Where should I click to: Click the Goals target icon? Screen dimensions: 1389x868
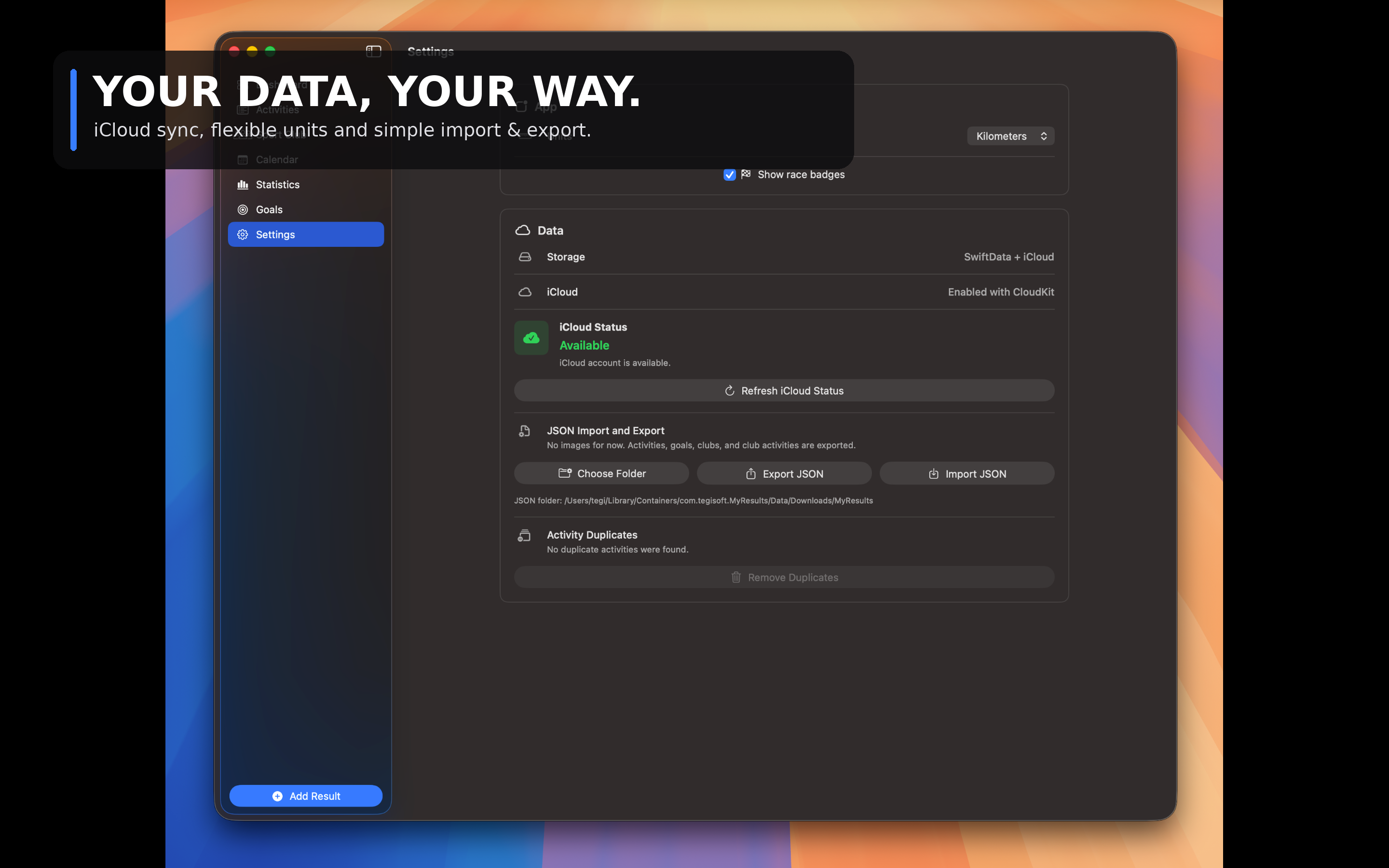pyautogui.click(x=243, y=210)
